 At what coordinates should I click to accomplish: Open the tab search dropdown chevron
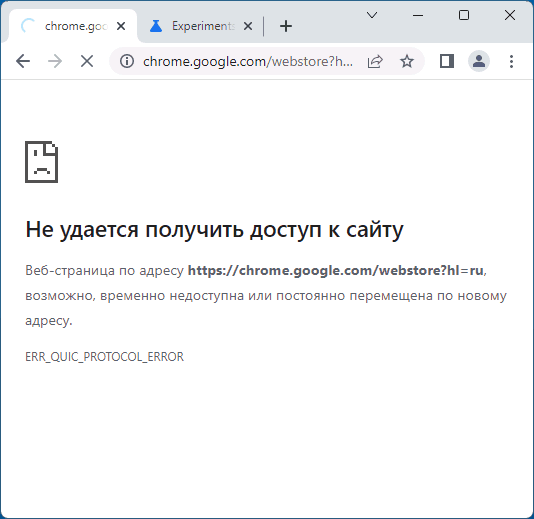(x=372, y=15)
